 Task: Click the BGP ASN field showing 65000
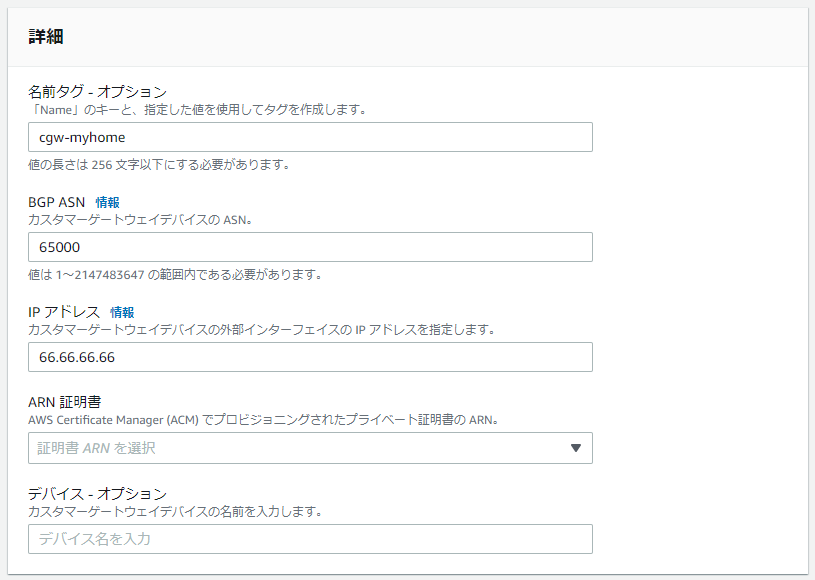[x=310, y=247]
